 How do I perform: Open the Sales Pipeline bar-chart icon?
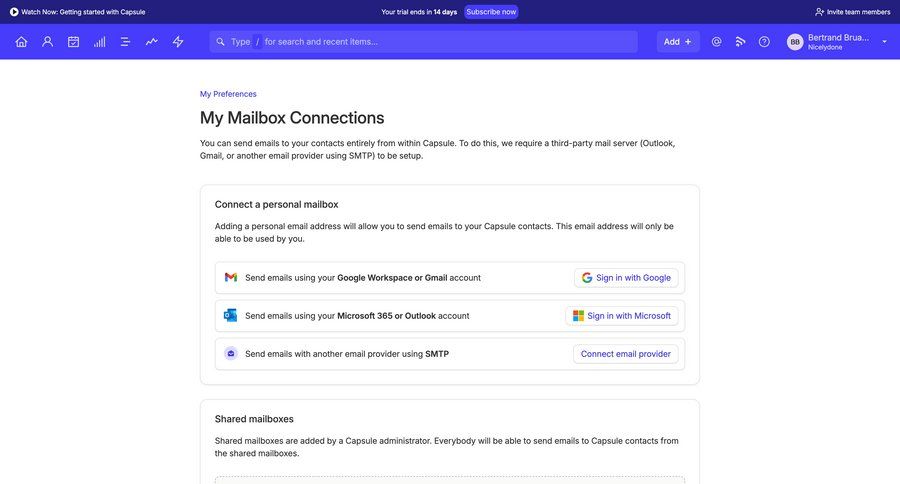(99, 42)
